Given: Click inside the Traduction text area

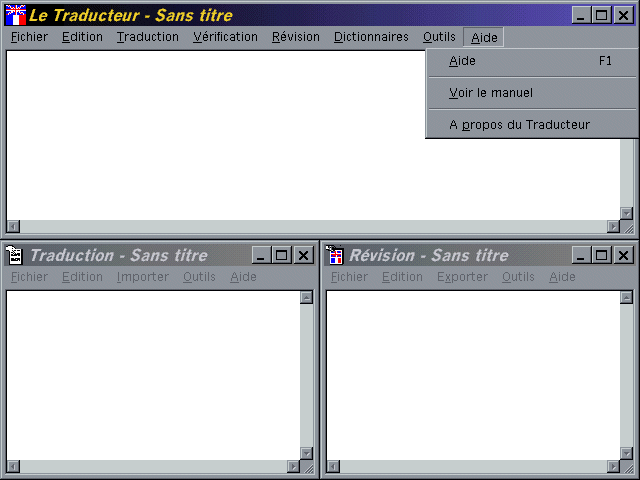Looking at the screenshot, I should point(153,376).
